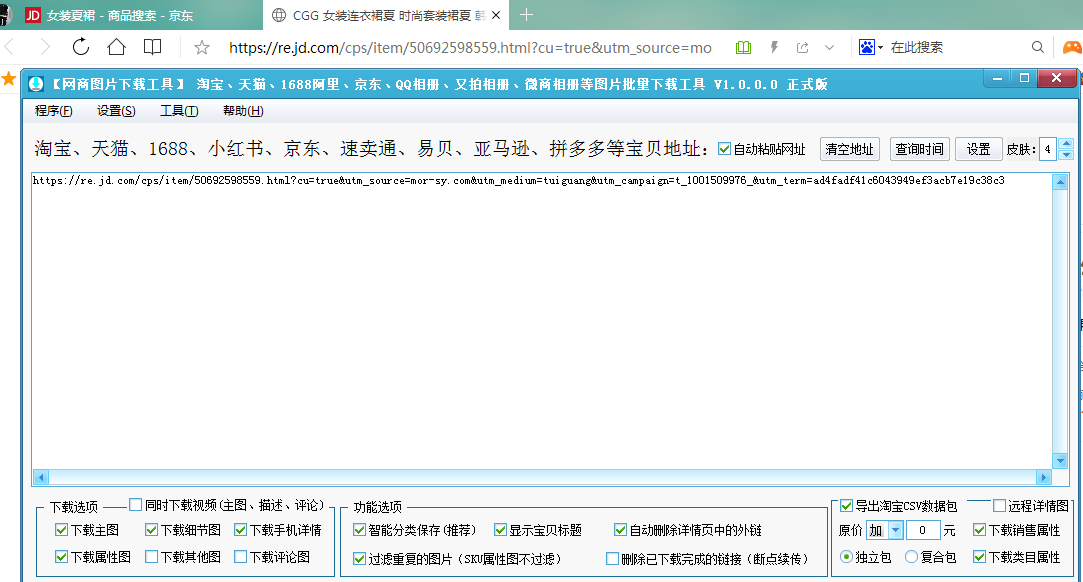Toggle 过滤重复的图片 checkbox
The image size is (1083, 582).
(x=359, y=559)
